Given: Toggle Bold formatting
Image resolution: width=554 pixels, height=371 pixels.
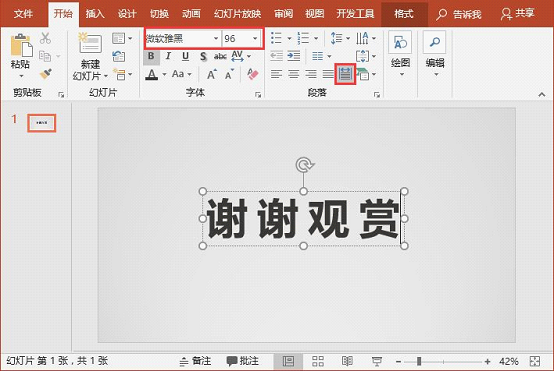Looking at the screenshot, I should pos(151,56).
